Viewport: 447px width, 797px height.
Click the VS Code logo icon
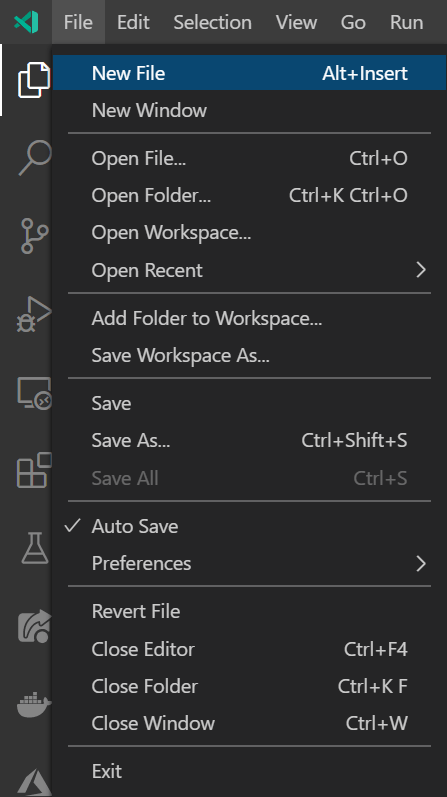(x=26, y=22)
